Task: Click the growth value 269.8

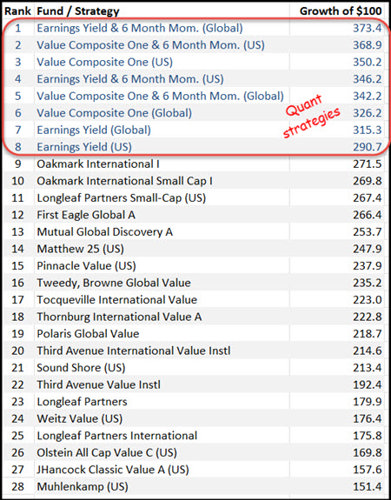Action: [367, 181]
